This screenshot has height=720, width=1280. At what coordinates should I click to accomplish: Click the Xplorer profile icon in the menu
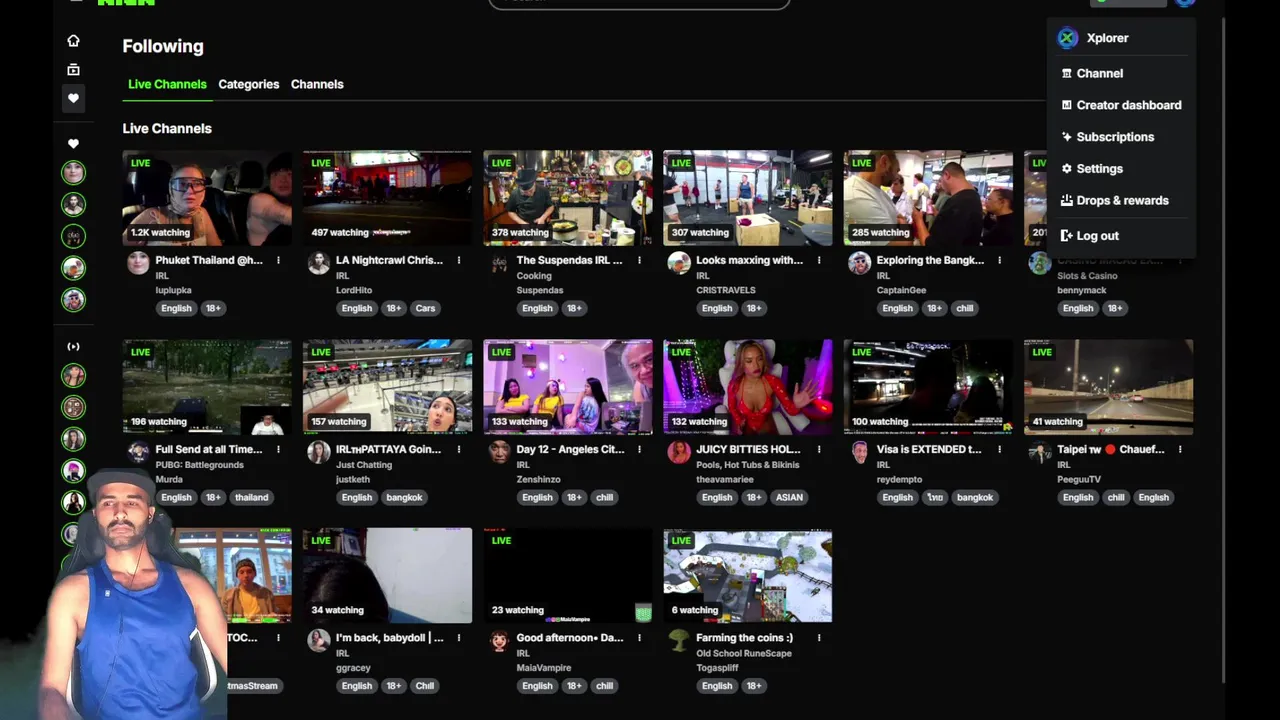(1068, 38)
